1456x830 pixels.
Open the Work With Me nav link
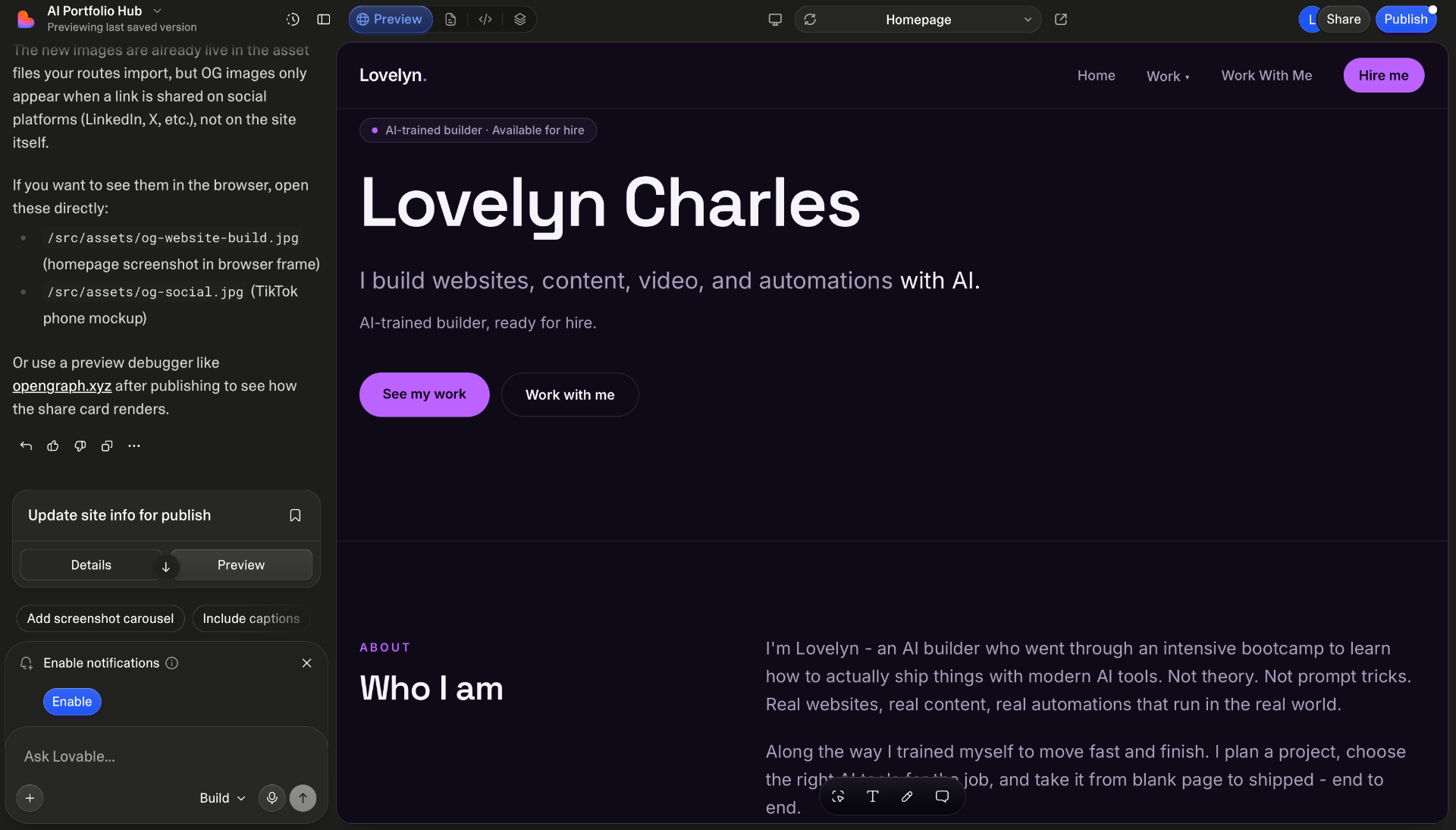1266,76
